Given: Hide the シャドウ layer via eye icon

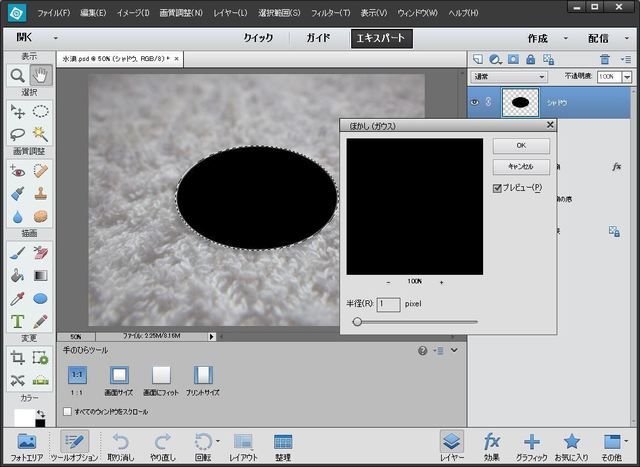Looking at the screenshot, I should [474, 101].
